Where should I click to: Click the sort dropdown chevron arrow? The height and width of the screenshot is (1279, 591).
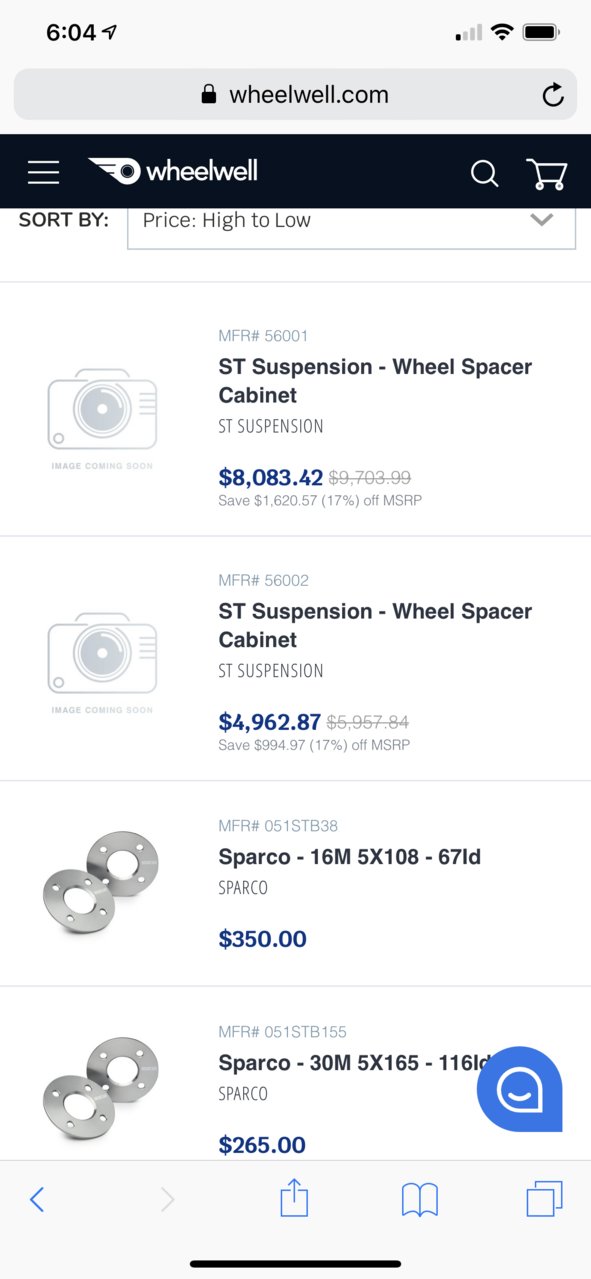(541, 220)
